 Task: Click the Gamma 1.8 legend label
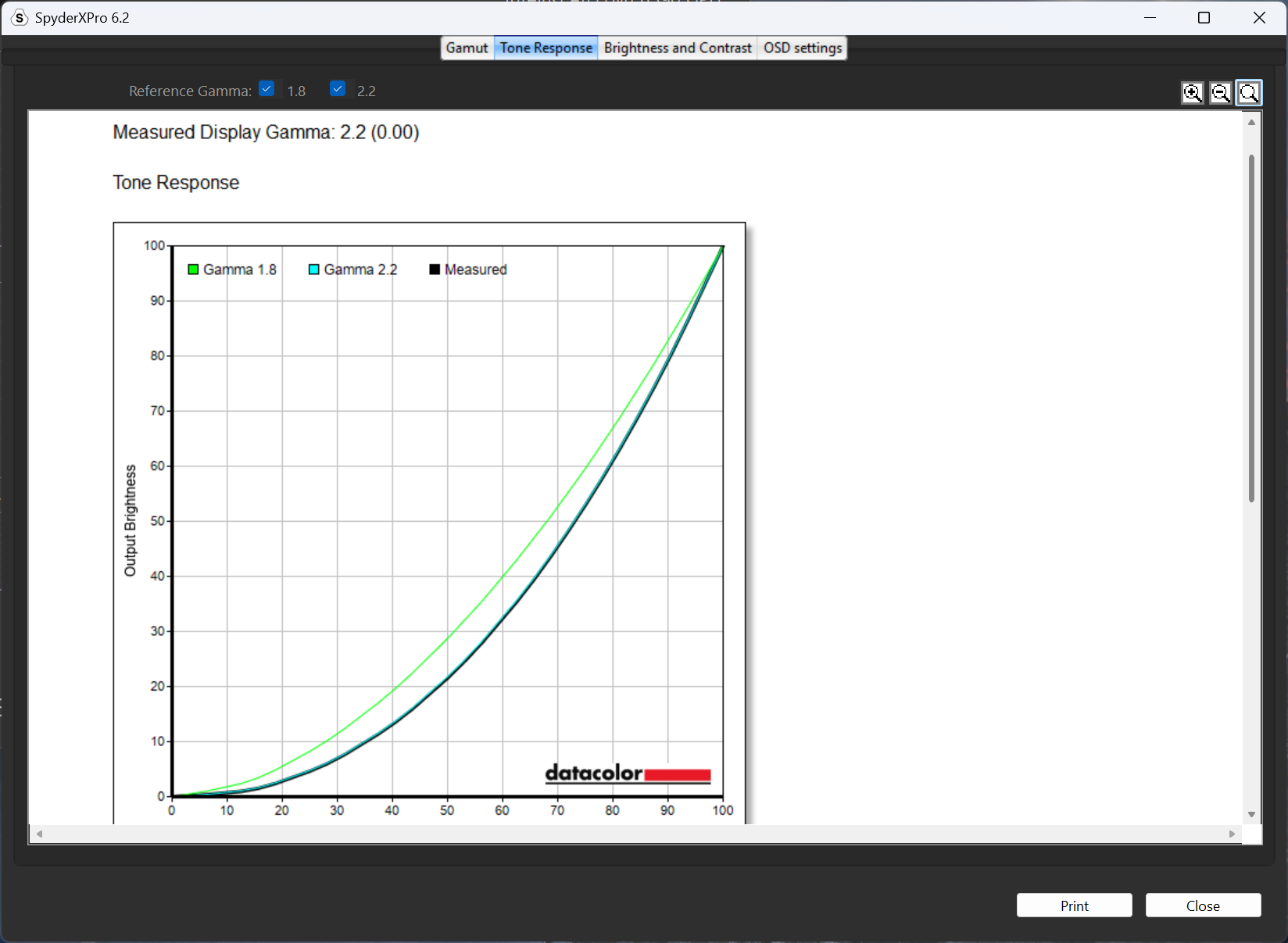[240, 270]
